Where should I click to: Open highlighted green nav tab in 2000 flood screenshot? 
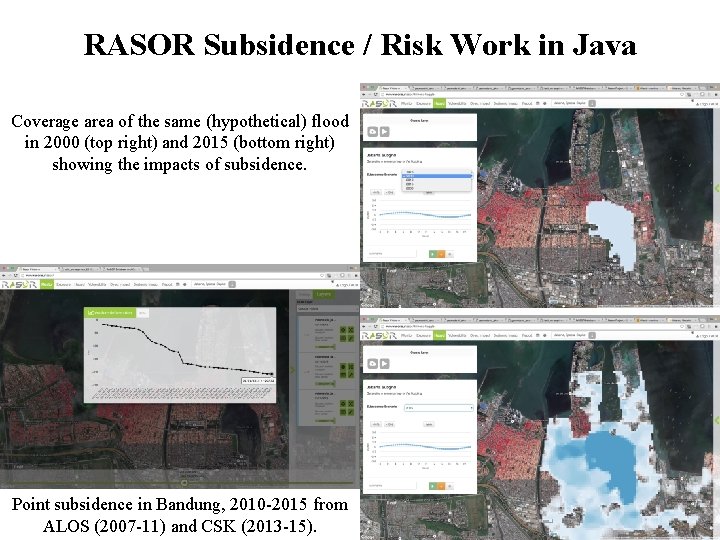click(x=439, y=103)
